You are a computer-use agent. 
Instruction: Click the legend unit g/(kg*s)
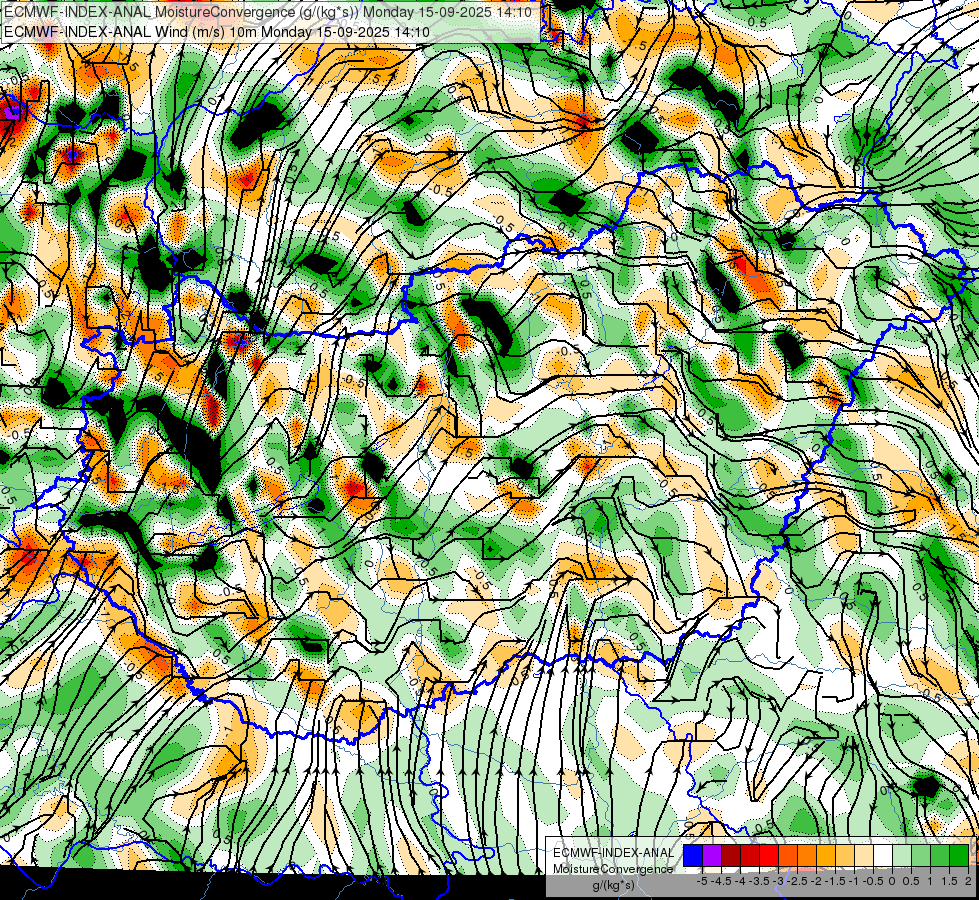[x=613, y=885]
